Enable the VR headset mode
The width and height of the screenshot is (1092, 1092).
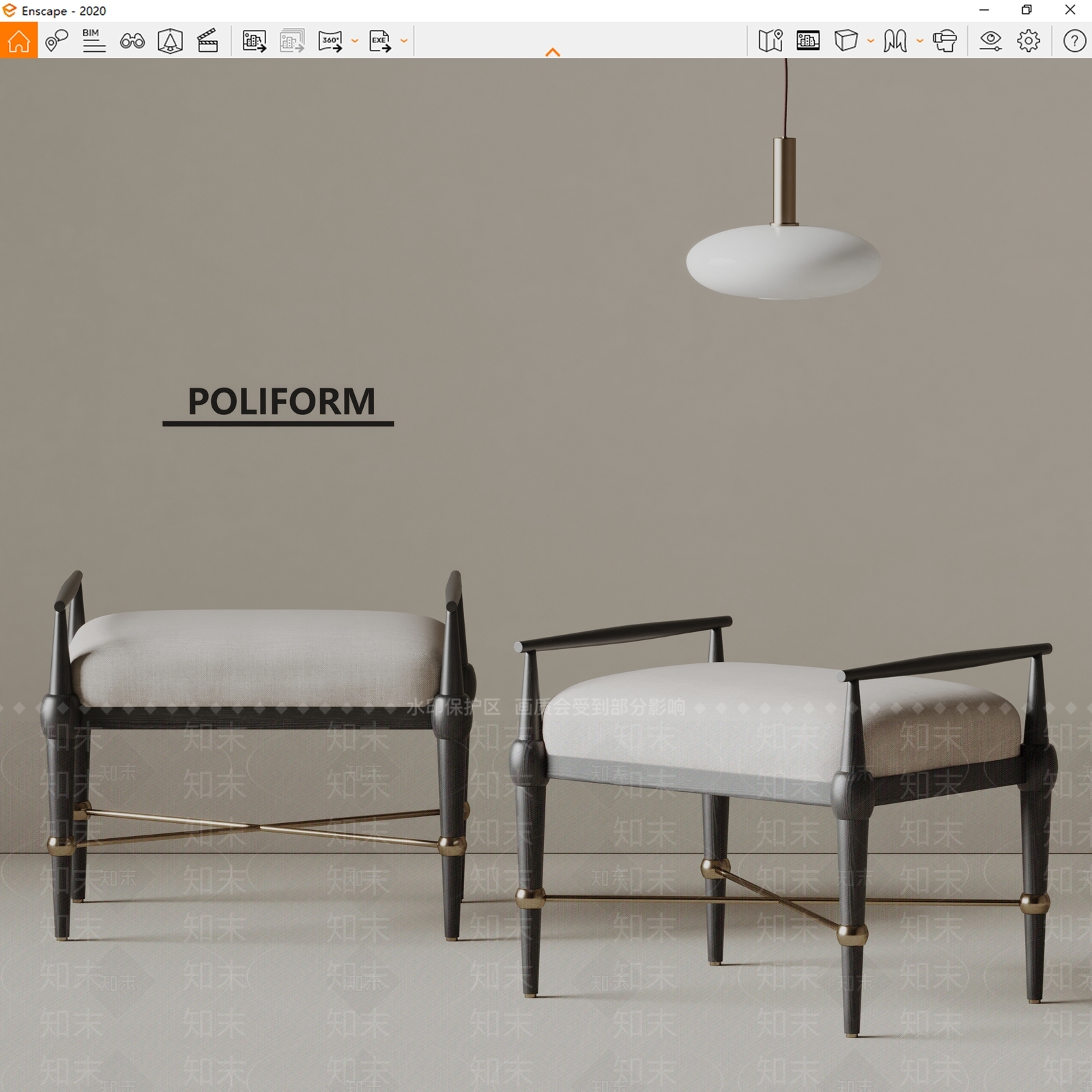[945, 41]
